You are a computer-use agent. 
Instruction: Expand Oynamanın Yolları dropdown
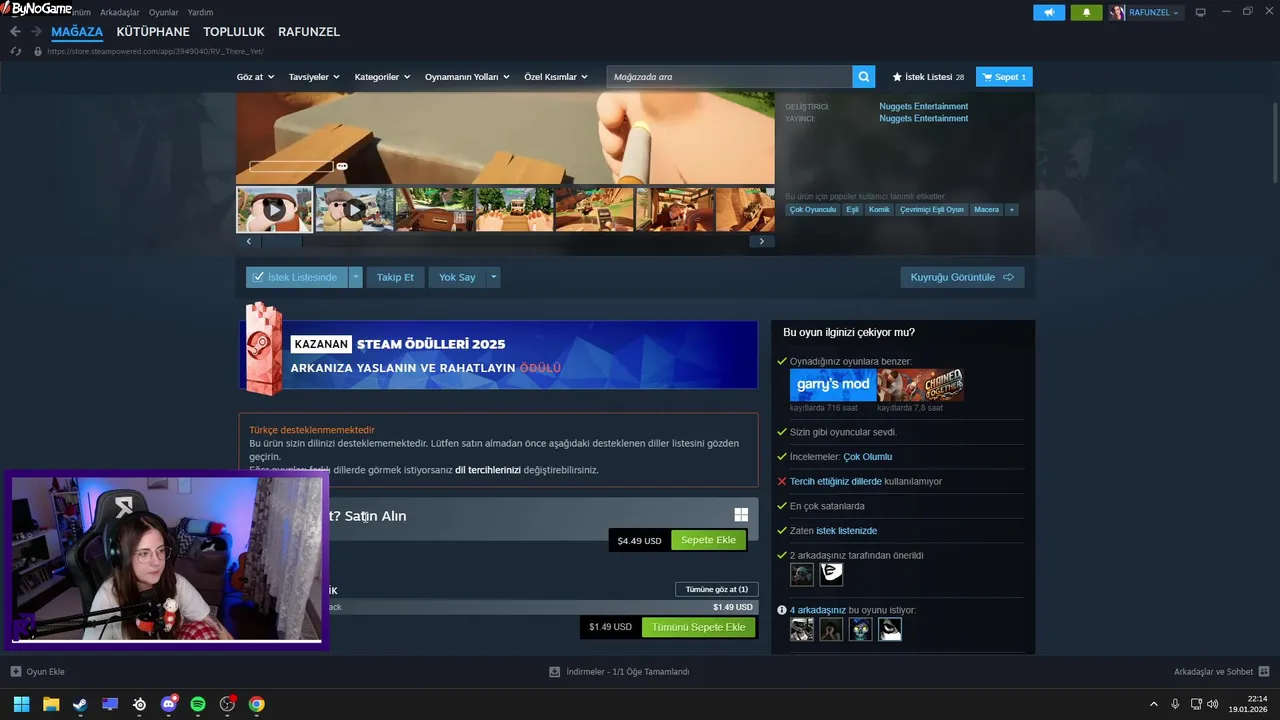coord(467,77)
